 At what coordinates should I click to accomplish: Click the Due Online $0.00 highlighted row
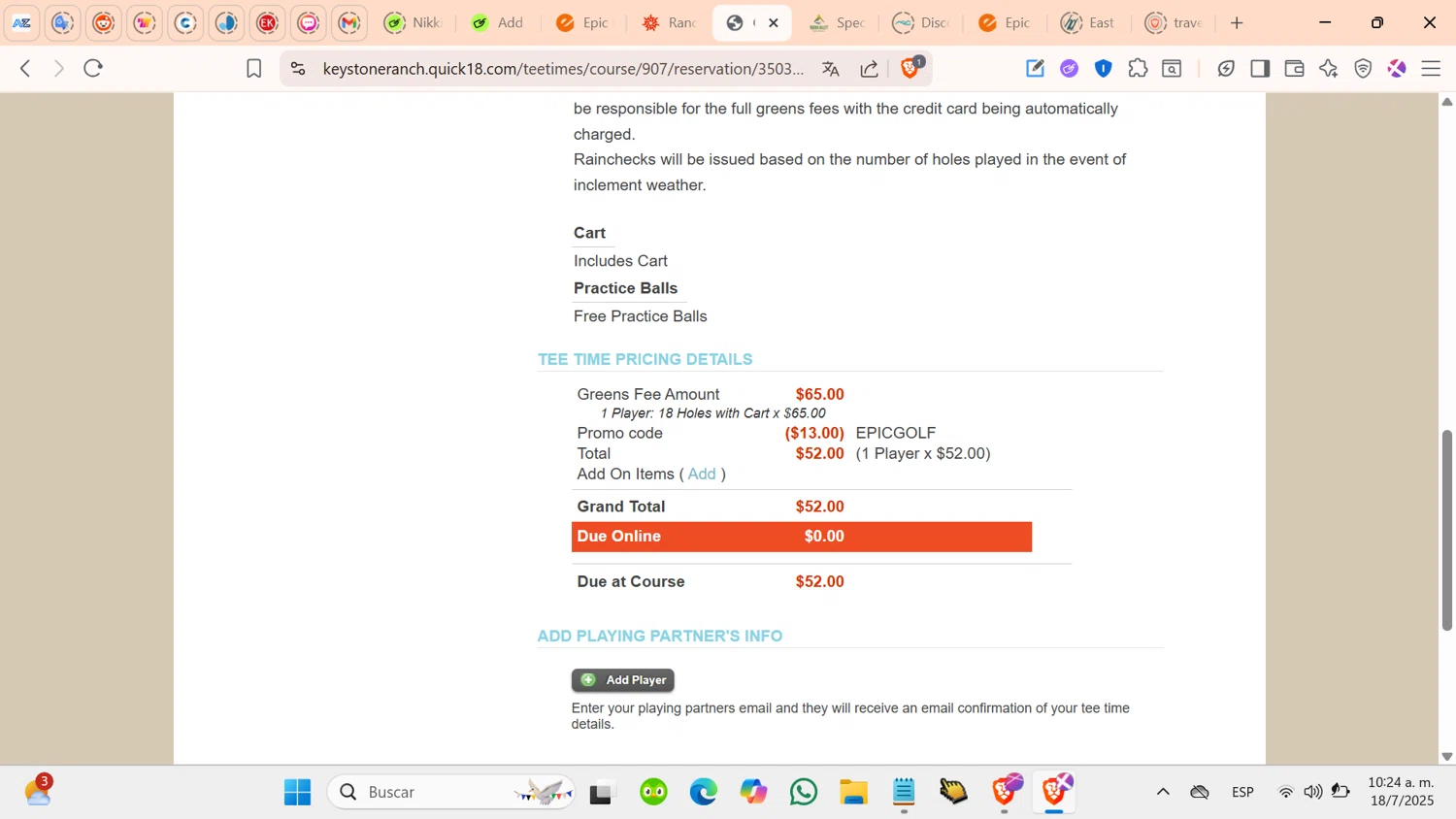coord(802,537)
